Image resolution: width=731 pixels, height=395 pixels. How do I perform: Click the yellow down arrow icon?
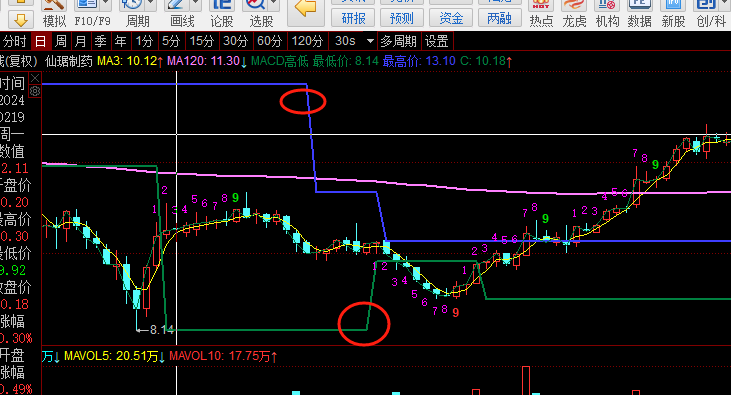tap(21, 21)
